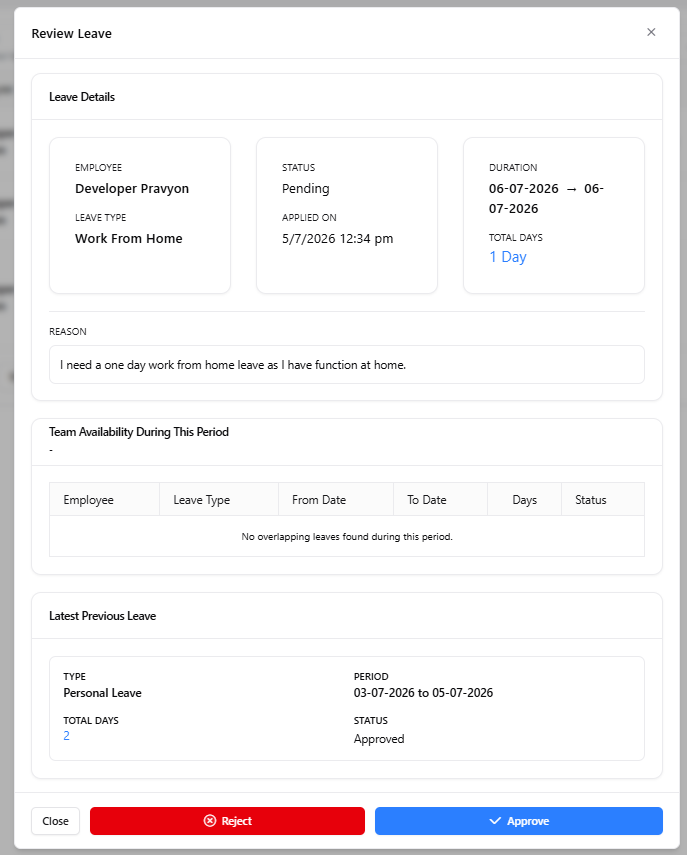Click the checkmark icon on Approve button

[495, 821]
